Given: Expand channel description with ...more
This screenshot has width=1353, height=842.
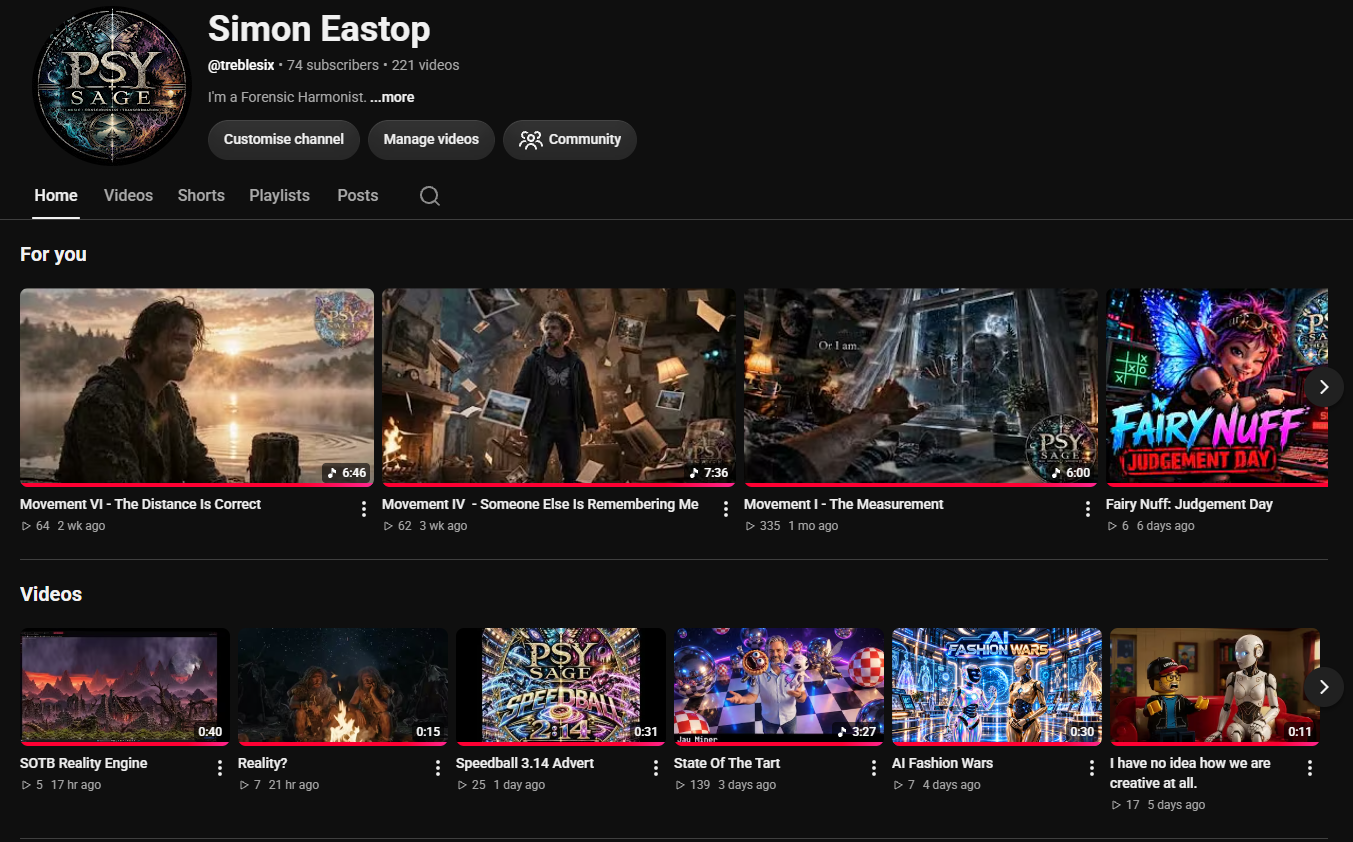Looking at the screenshot, I should point(392,97).
